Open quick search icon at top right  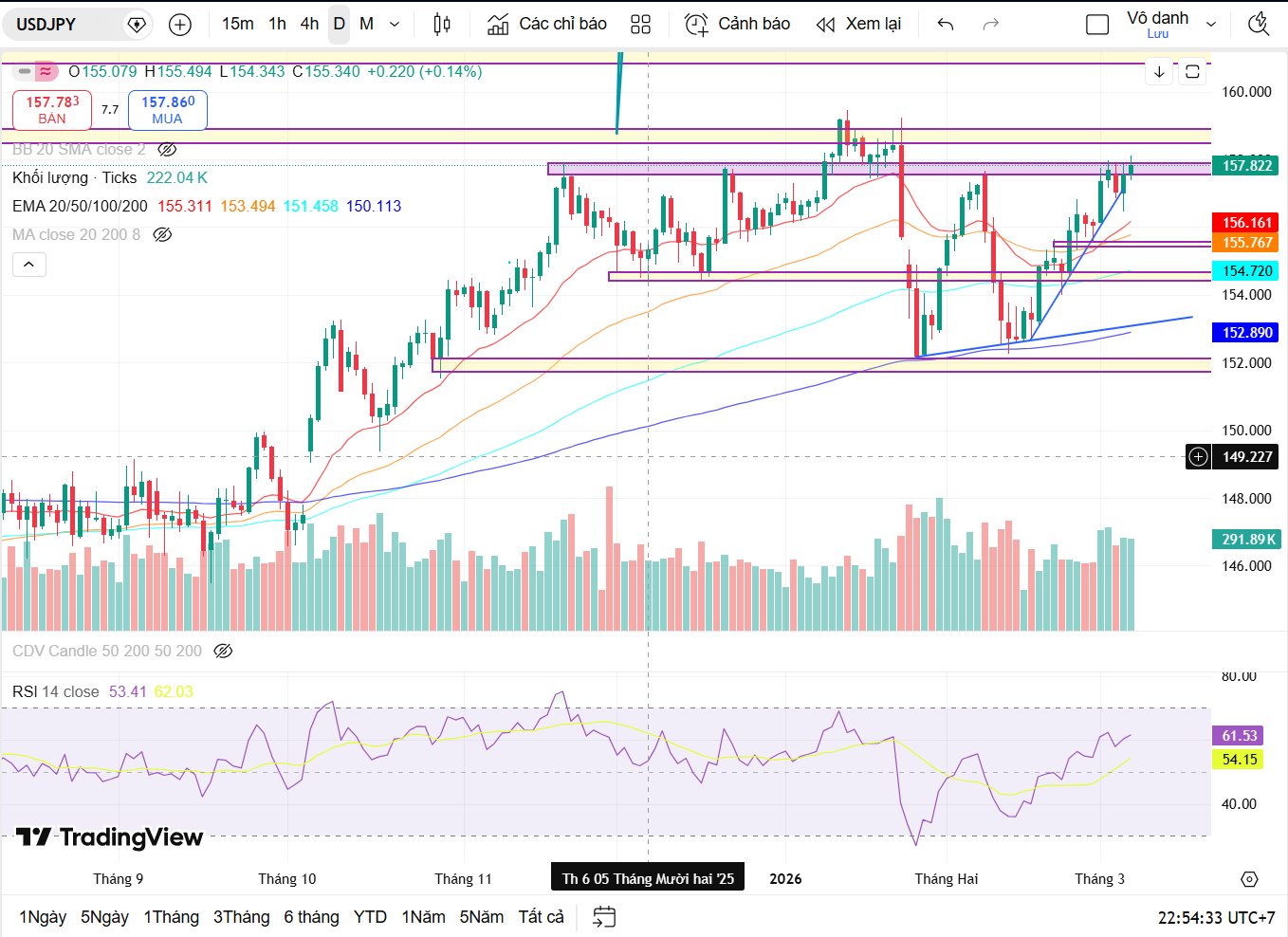pos(1259,25)
